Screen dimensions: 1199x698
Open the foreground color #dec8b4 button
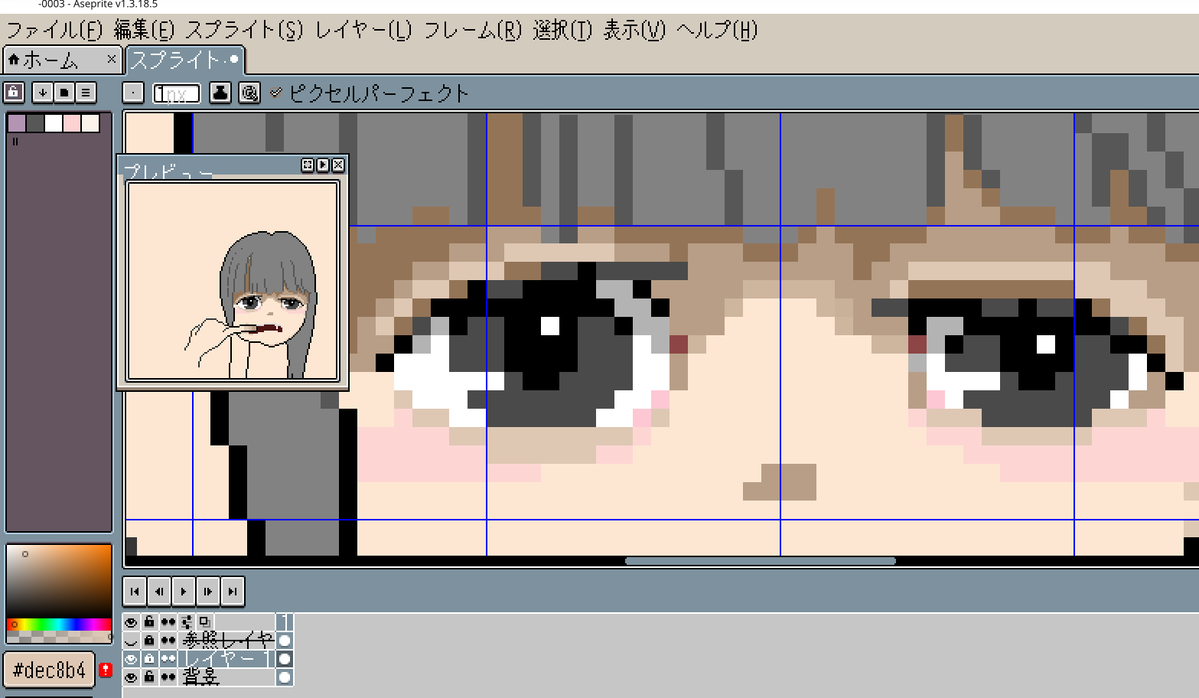click(x=49, y=670)
